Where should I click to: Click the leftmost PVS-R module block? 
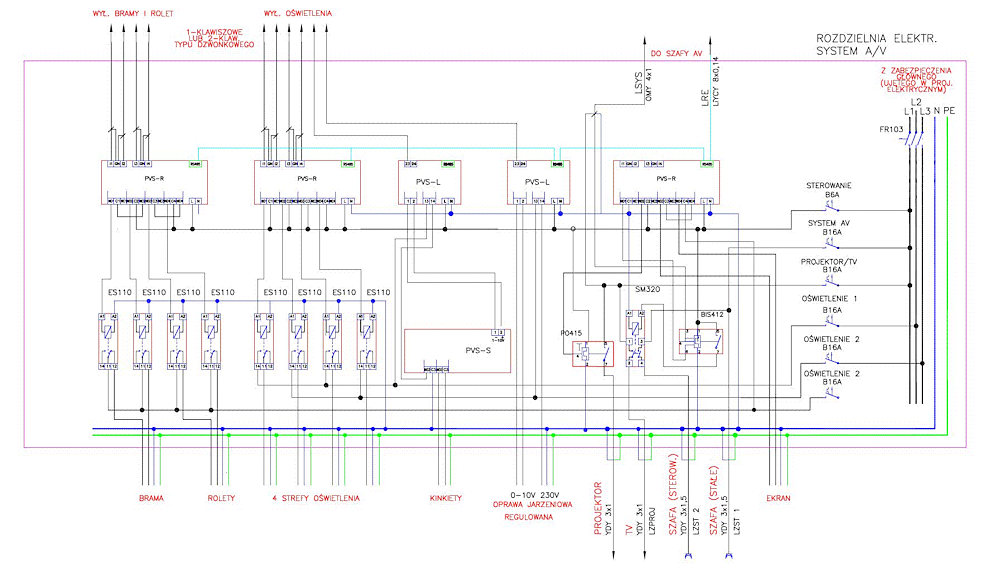coord(153,181)
